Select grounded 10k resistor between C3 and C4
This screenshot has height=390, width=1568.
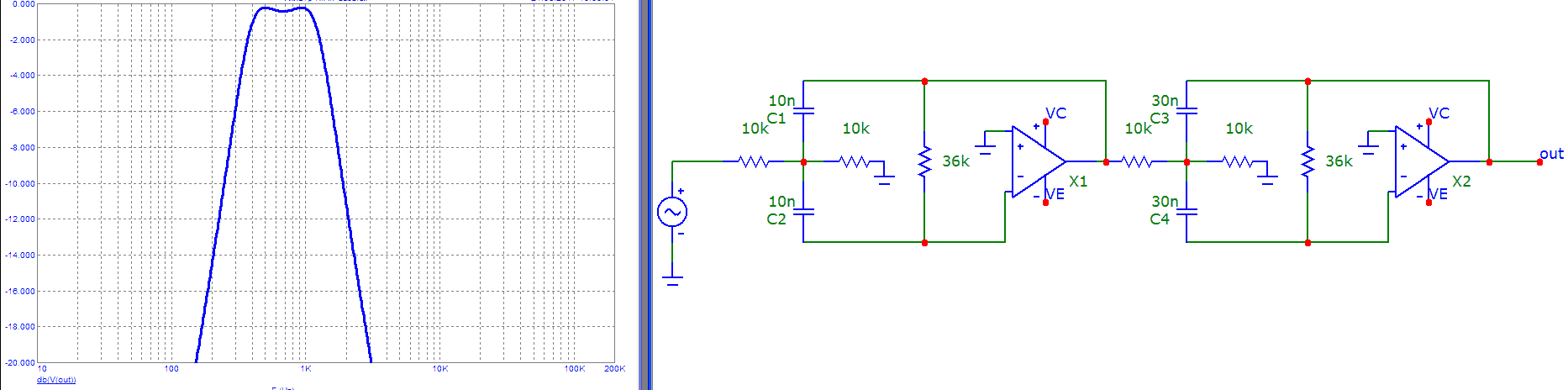pyautogui.click(x=1238, y=161)
